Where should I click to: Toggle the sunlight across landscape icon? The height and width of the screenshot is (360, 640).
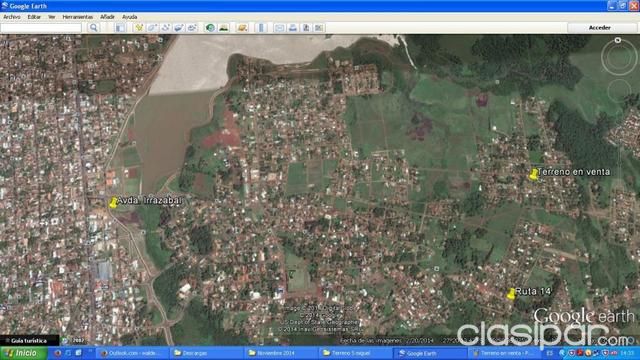point(223,27)
